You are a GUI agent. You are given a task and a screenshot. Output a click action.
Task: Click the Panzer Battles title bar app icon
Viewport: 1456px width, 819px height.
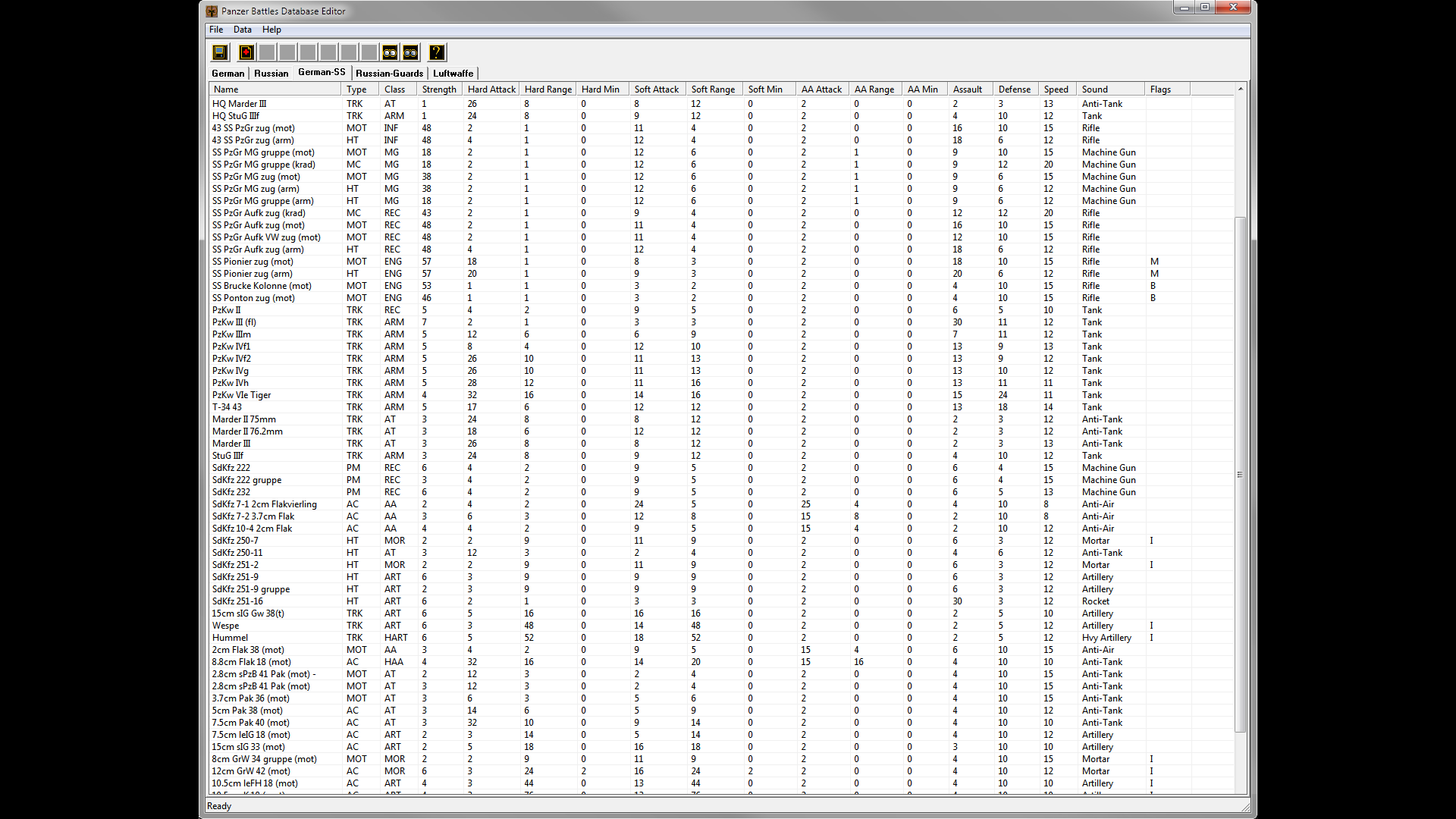212,11
